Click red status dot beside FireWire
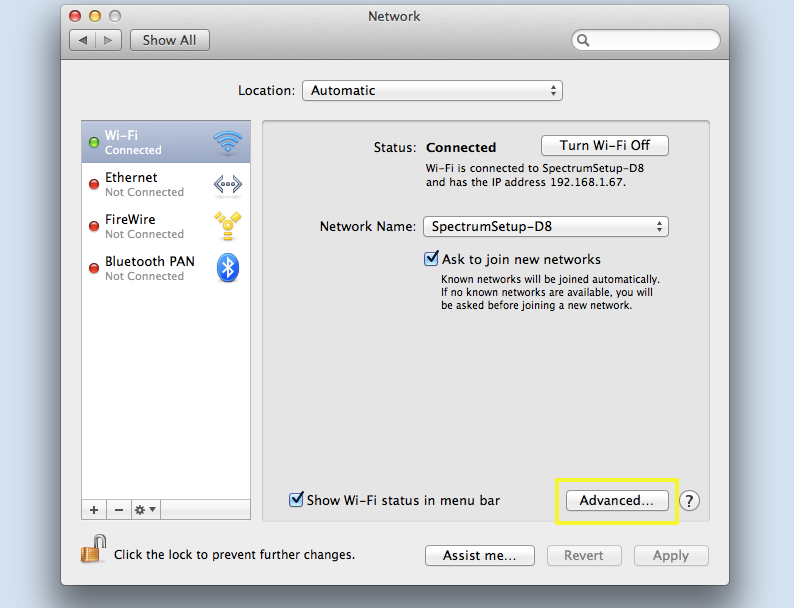 [x=94, y=226]
